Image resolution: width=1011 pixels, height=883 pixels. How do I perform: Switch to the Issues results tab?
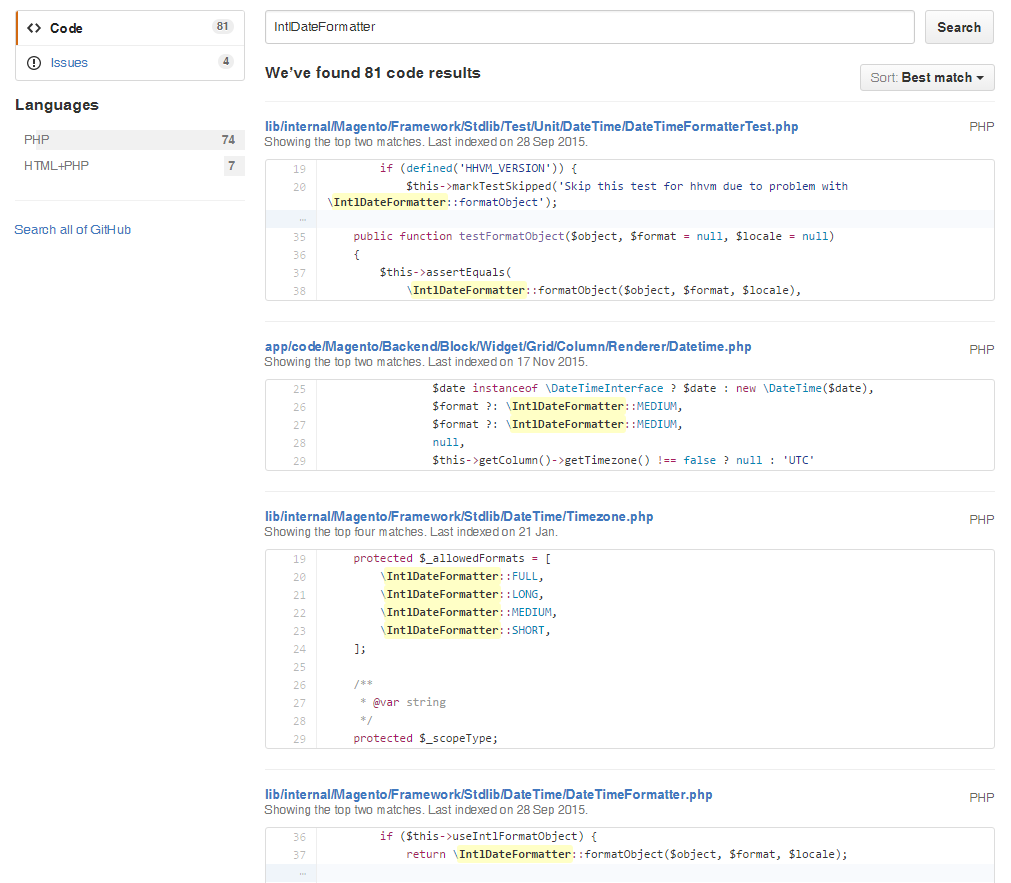coord(69,63)
